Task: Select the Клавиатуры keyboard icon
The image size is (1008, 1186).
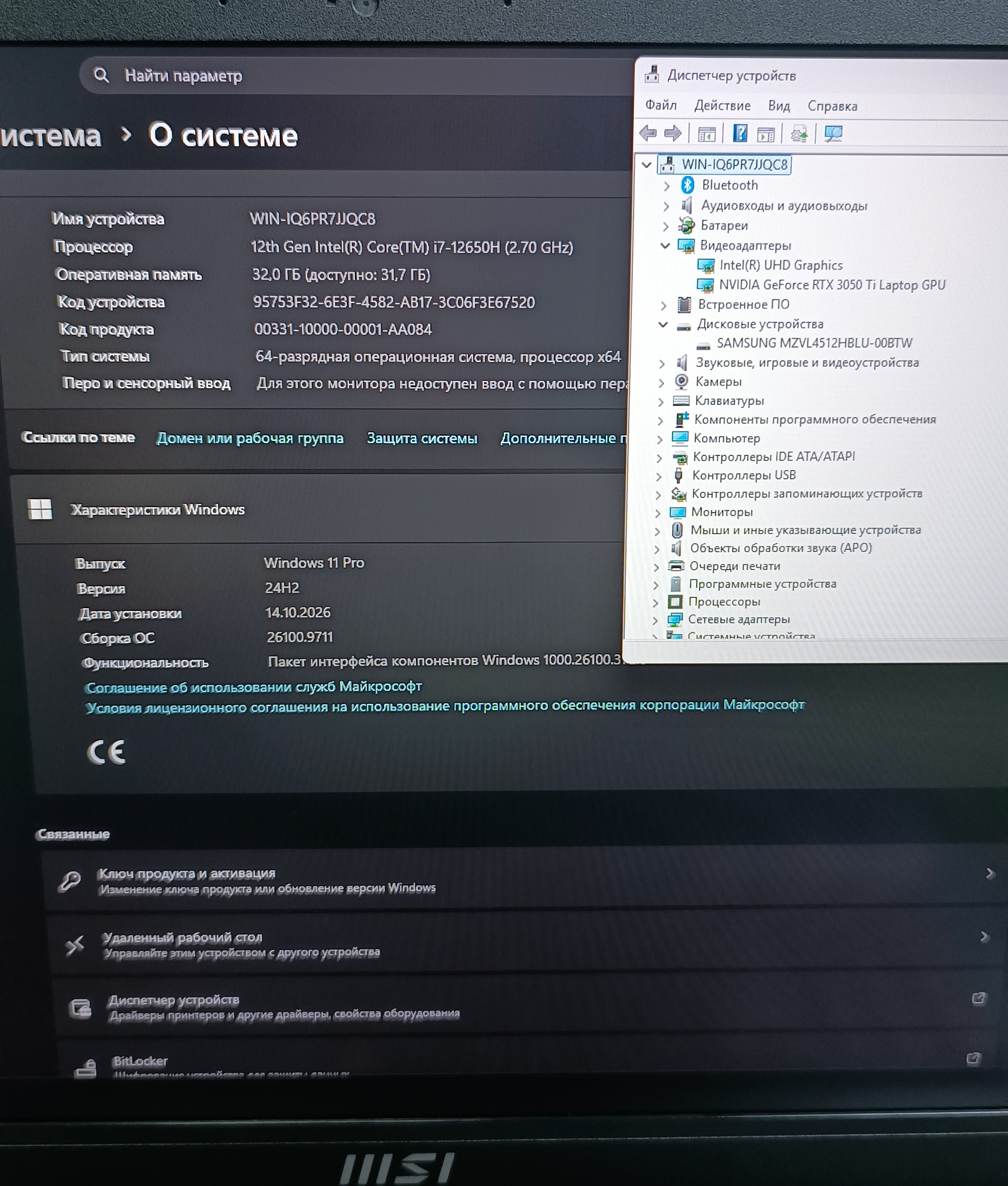Action: point(681,401)
